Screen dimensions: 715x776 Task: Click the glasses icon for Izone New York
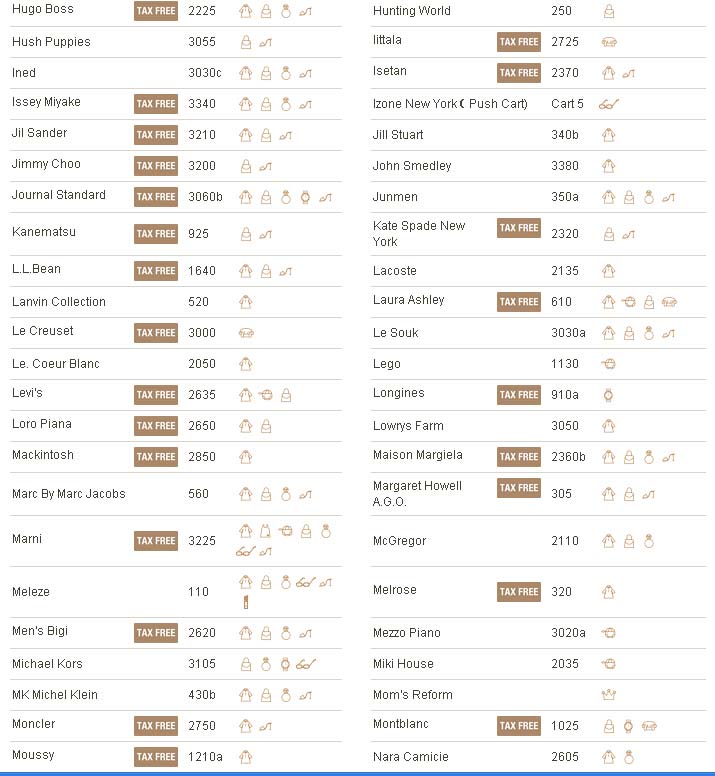click(x=609, y=104)
